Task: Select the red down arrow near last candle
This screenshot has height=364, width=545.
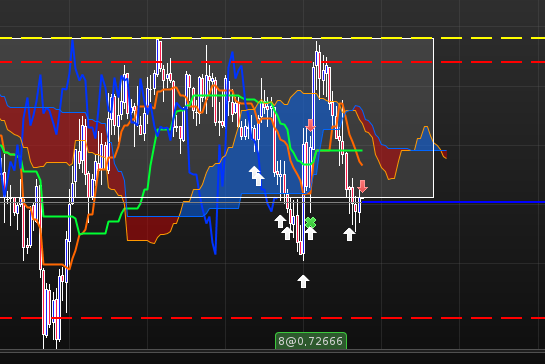Action: tap(362, 186)
